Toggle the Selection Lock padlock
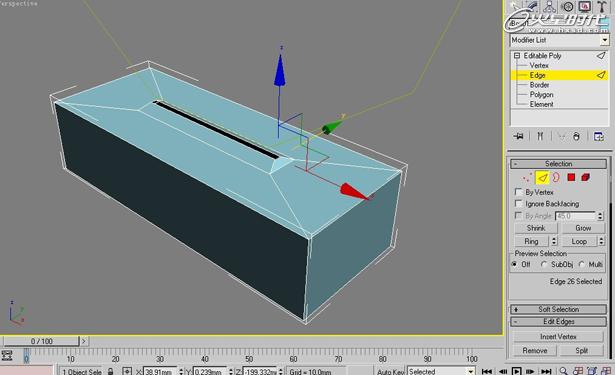This screenshot has height=375, width=615. tap(111, 371)
